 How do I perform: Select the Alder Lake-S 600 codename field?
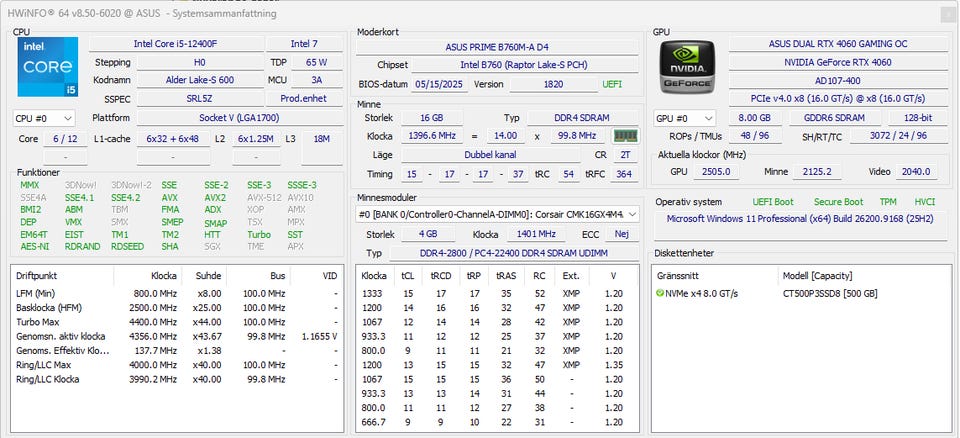point(199,80)
